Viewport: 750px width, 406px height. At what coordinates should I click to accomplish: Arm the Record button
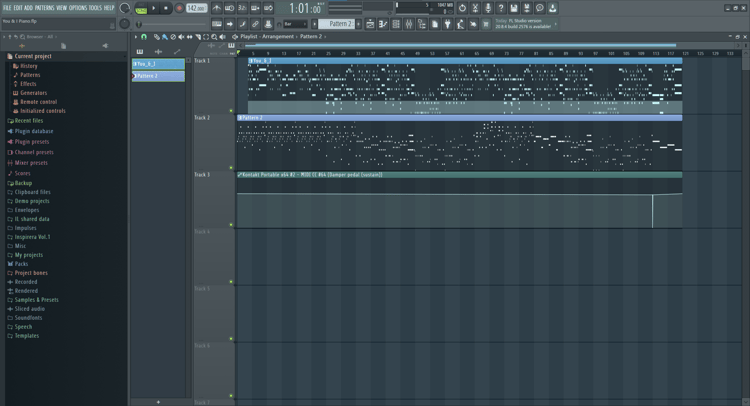pyautogui.click(x=179, y=8)
